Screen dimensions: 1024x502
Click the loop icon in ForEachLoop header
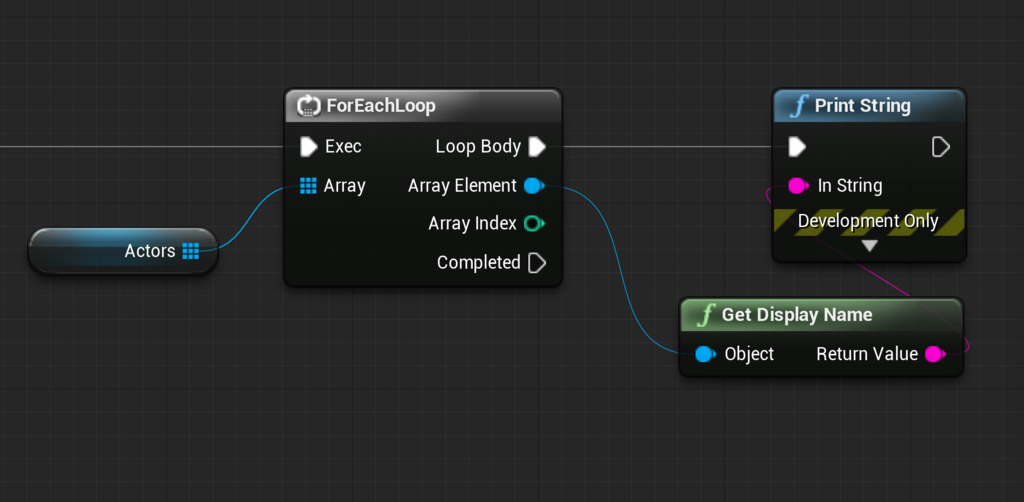(308, 106)
